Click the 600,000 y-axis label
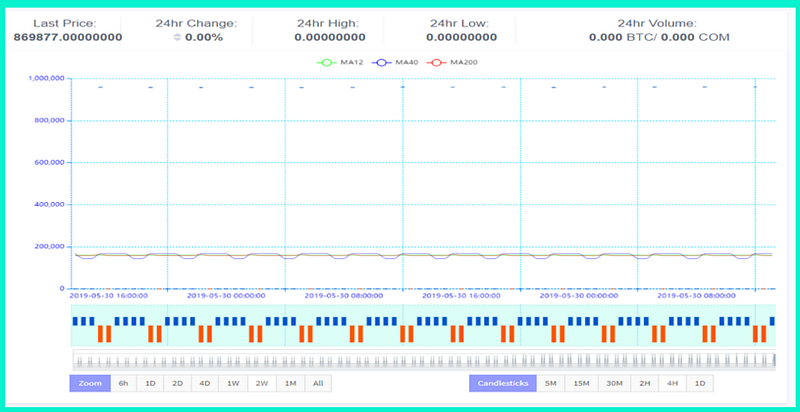The height and width of the screenshot is (412, 800). click(48, 163)
